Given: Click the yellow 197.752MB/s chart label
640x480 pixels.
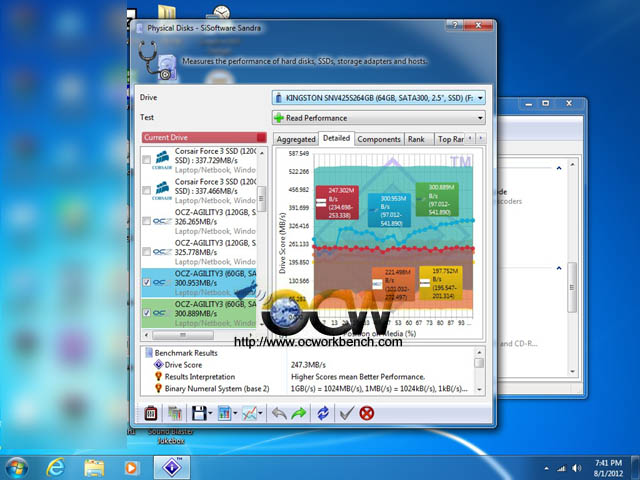Looking at the screenshot, I should (x=441, y=283).
